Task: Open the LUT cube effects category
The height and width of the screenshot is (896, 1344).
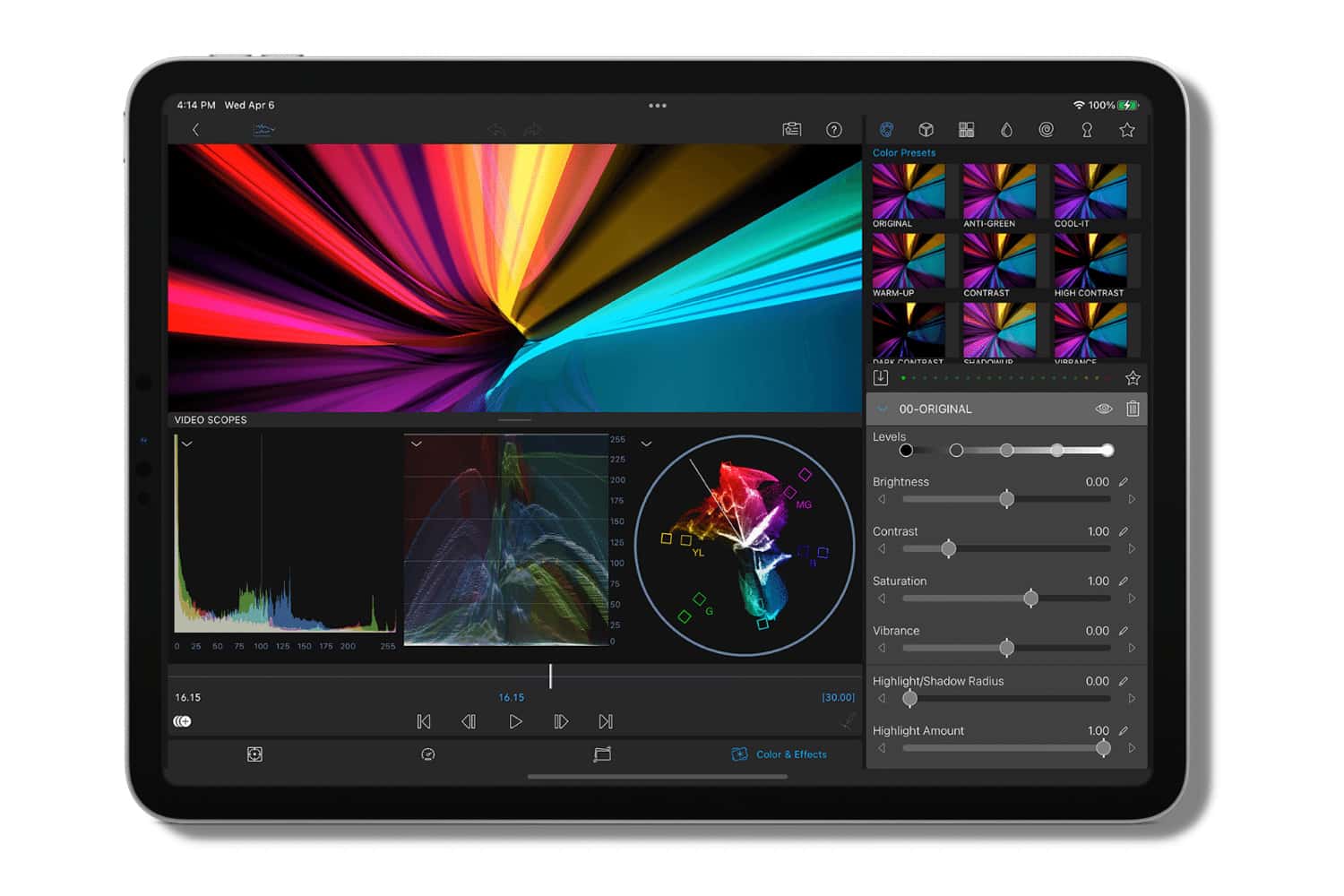Action: tap(926, 130)
